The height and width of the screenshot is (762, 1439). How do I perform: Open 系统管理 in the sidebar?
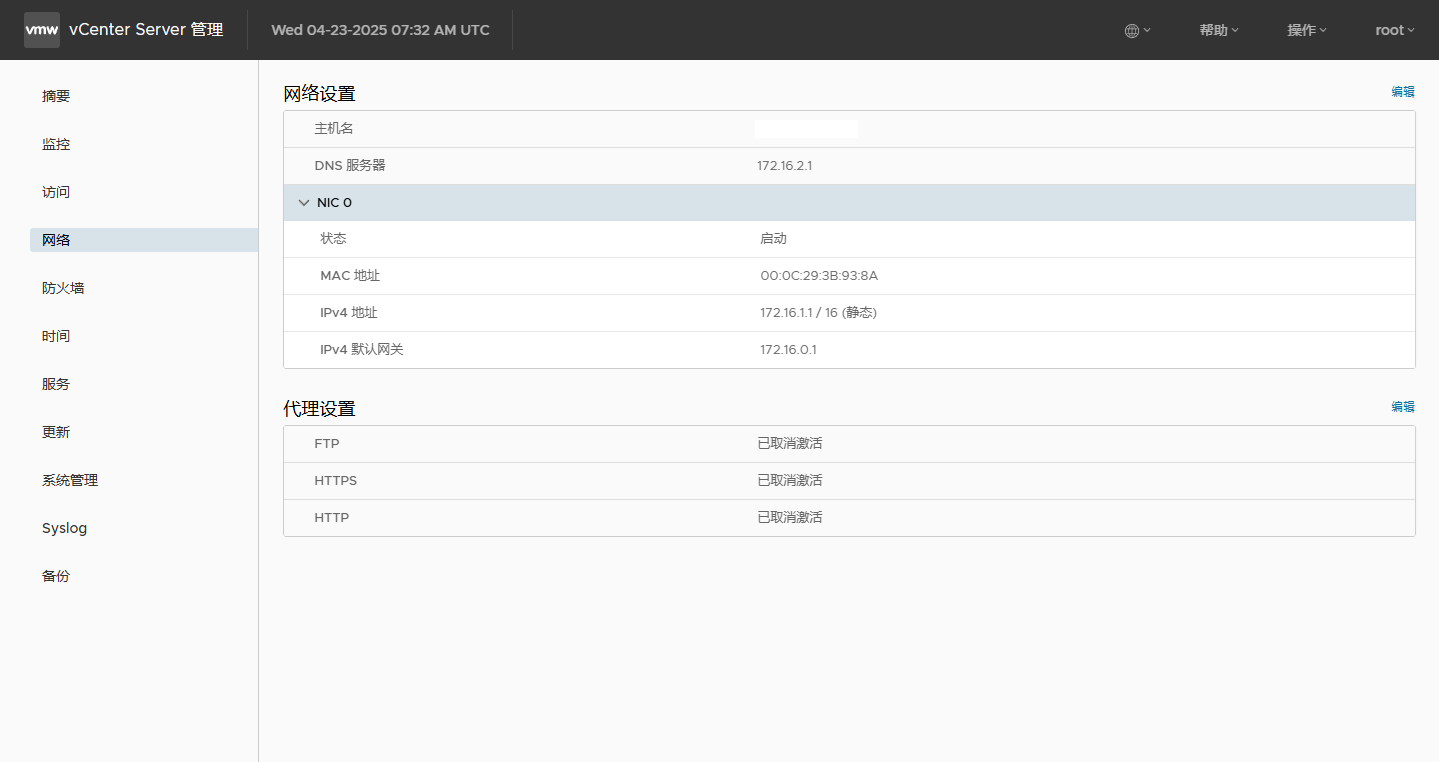pos(70,480)
